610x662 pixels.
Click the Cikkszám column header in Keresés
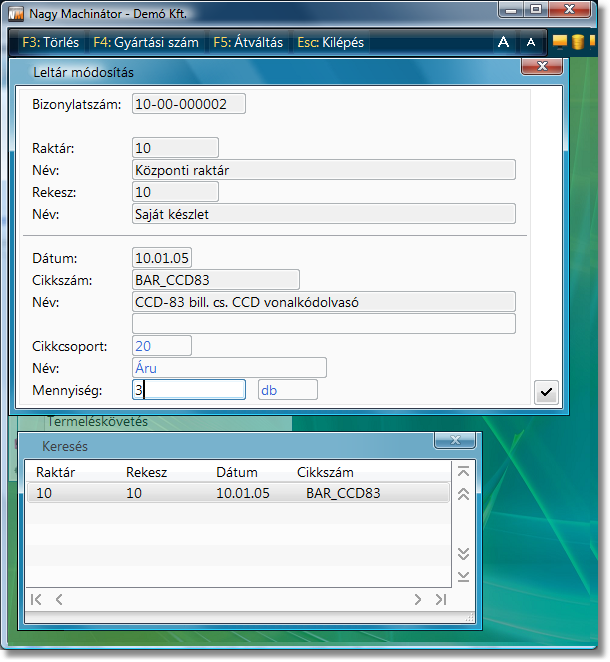pos(325,472)
